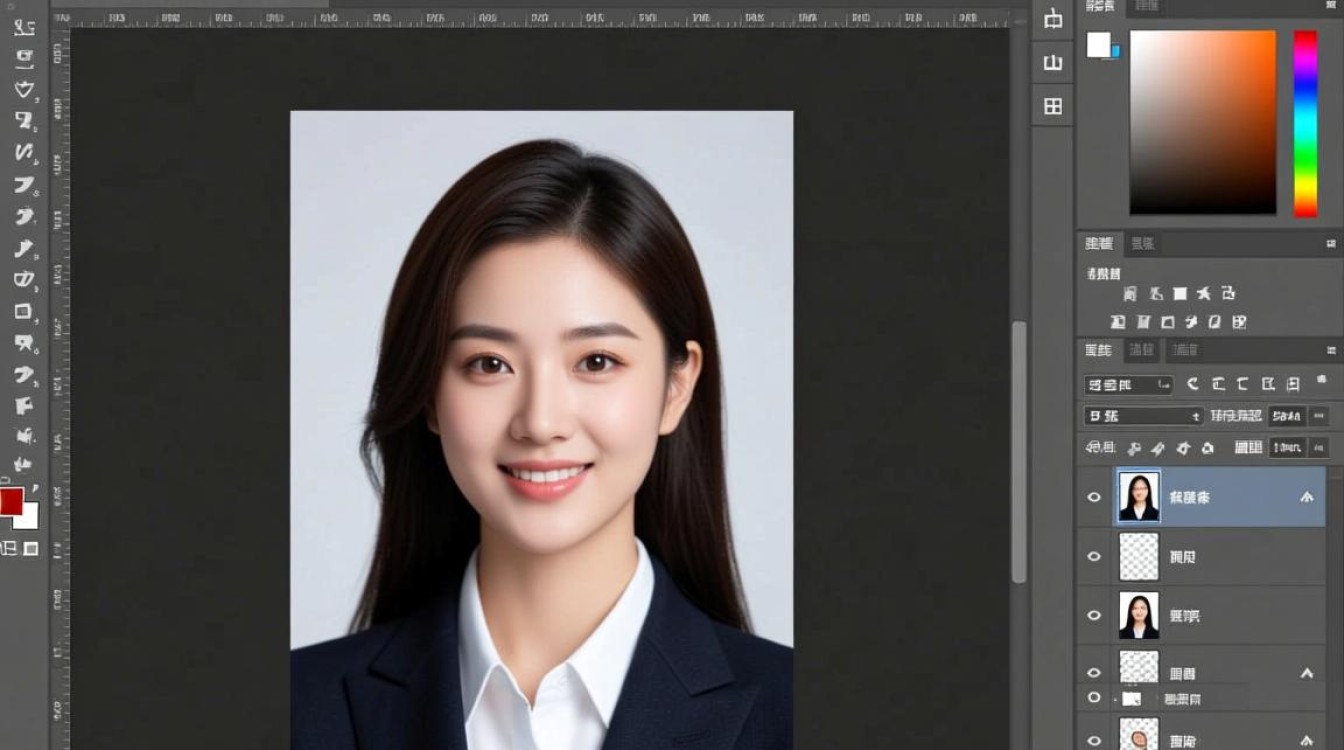Hide the third layer with portrait thumbnail
The image size is (1344, 750).
pos(1094,616)
